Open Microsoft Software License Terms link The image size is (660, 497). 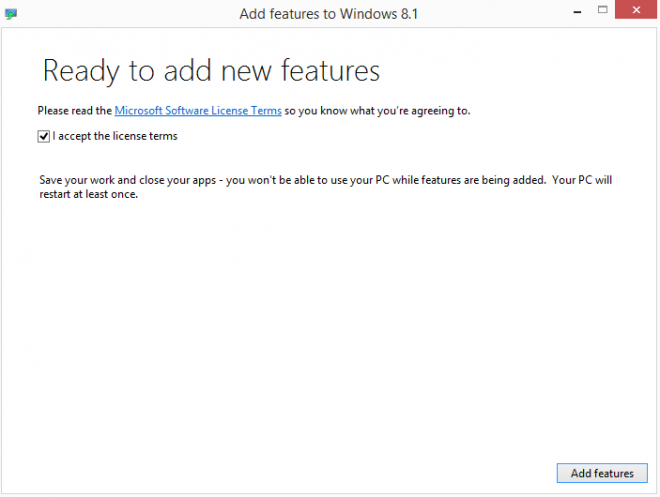198,111
